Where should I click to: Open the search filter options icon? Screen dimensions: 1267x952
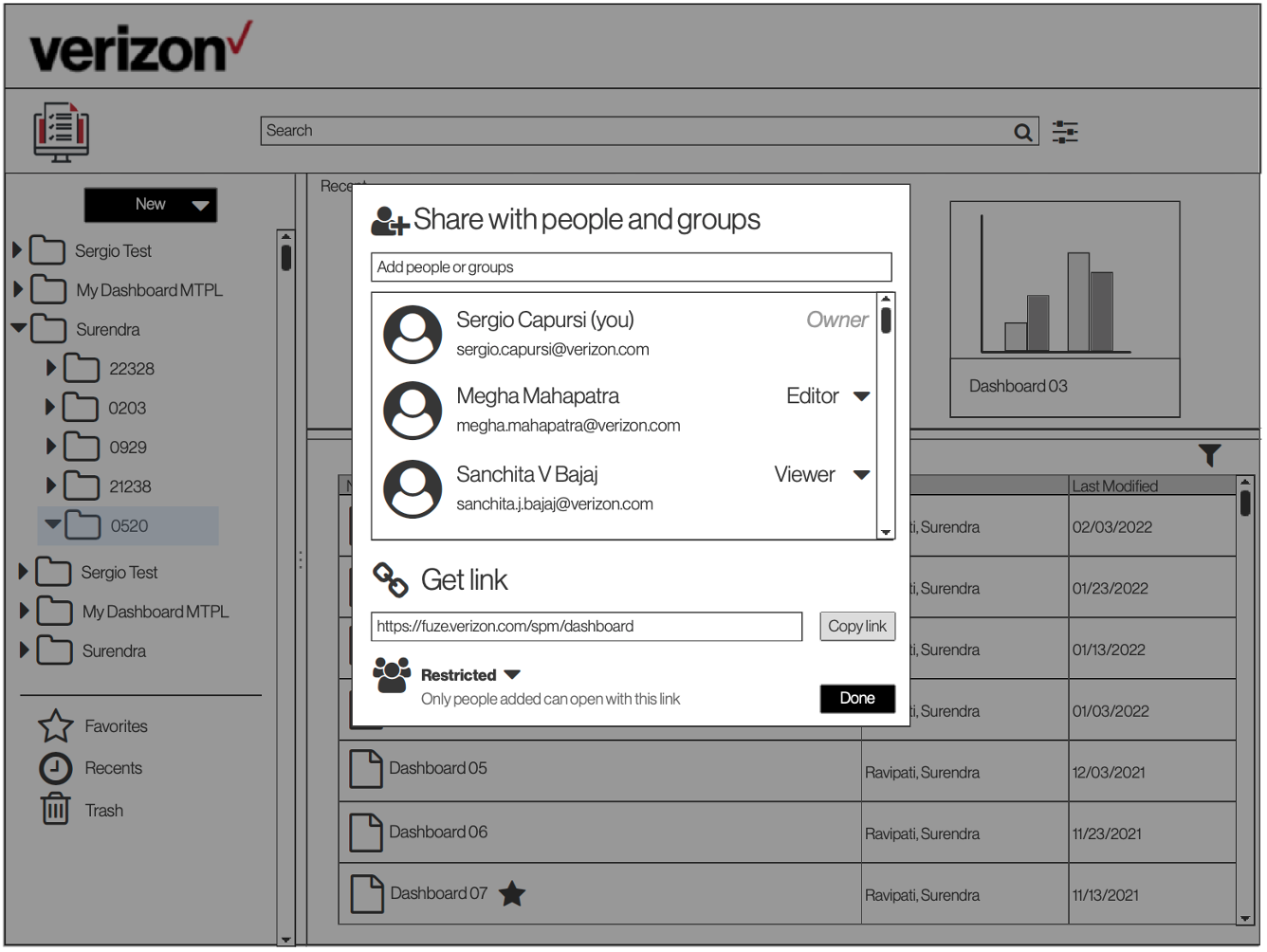pyautogui.click(x=1065, y=131)
